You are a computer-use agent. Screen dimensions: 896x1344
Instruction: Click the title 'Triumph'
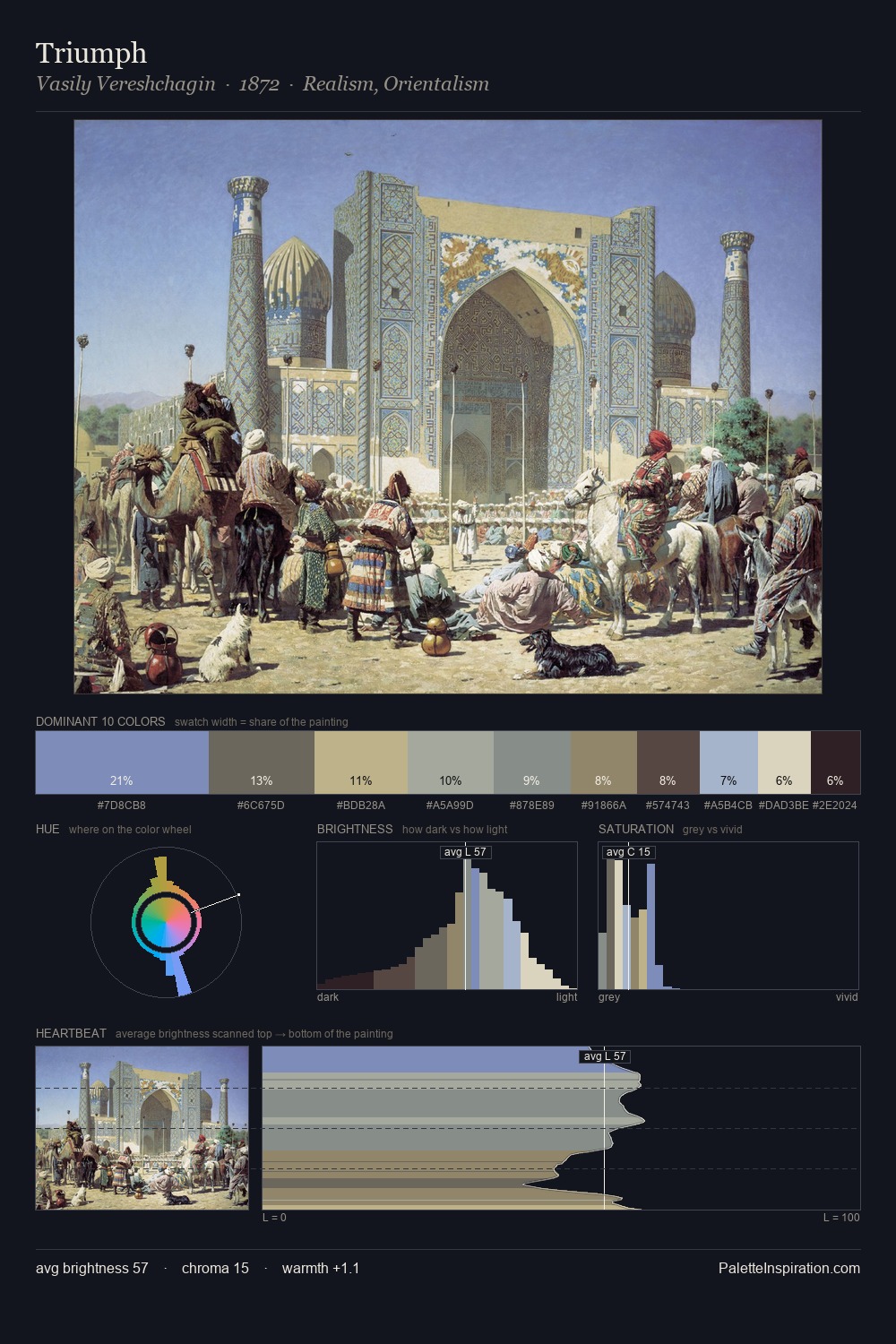pos(91,53)
